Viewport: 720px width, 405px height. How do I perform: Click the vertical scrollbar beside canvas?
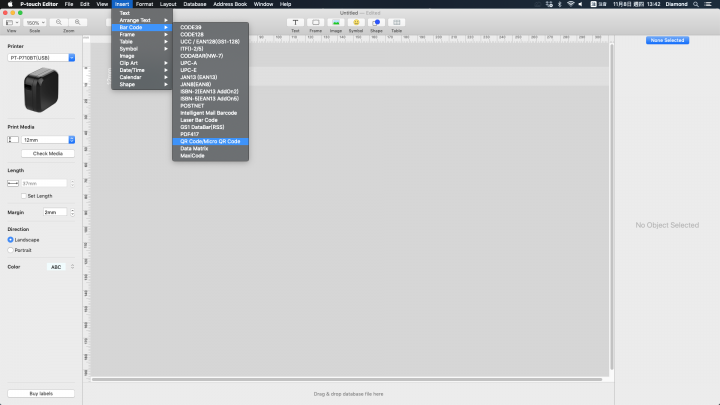pos(611,207)
